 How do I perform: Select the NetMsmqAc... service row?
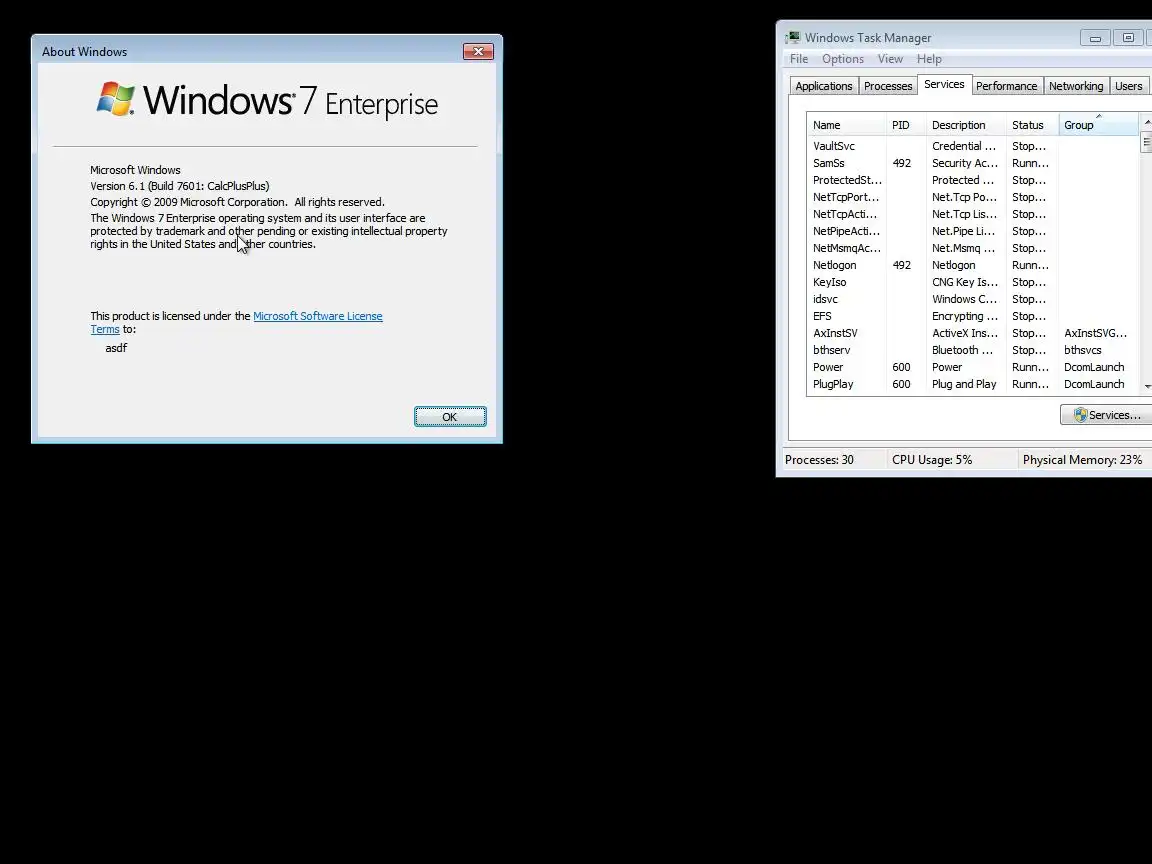point(973,248)
